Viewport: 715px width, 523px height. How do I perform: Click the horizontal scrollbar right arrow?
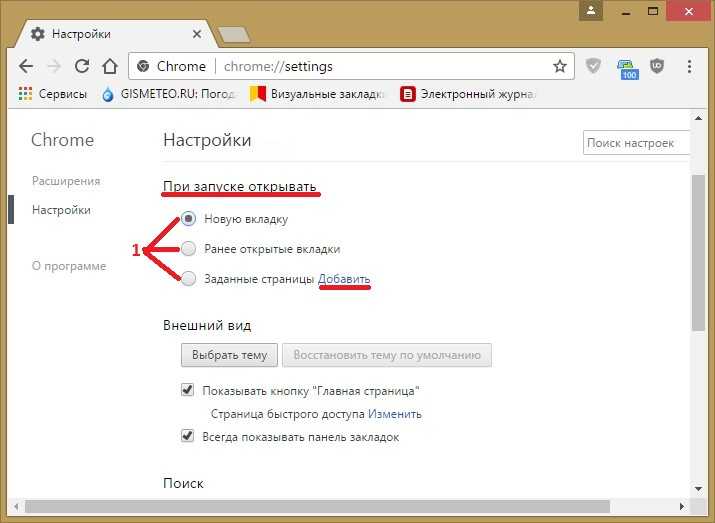(682, 506)
